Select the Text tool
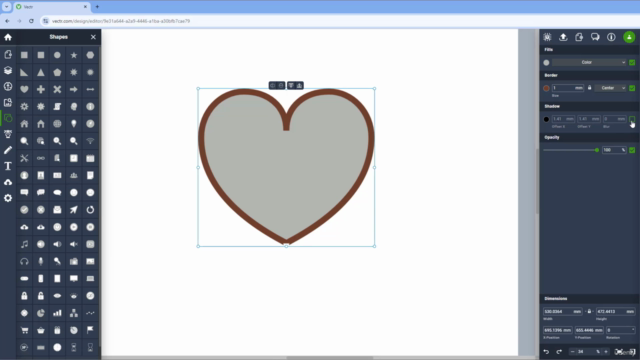Image resolution: width=640 pixels, height=360 pixels. pyautogui.click(x=8, y=166)
